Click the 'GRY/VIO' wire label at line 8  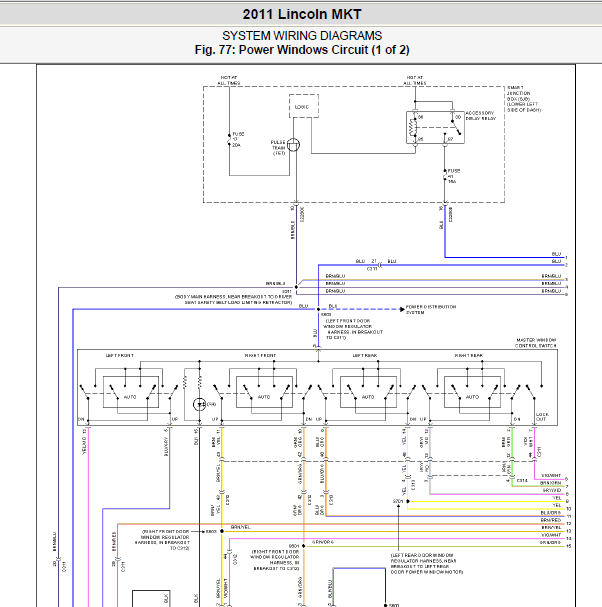tap(552, 490)
